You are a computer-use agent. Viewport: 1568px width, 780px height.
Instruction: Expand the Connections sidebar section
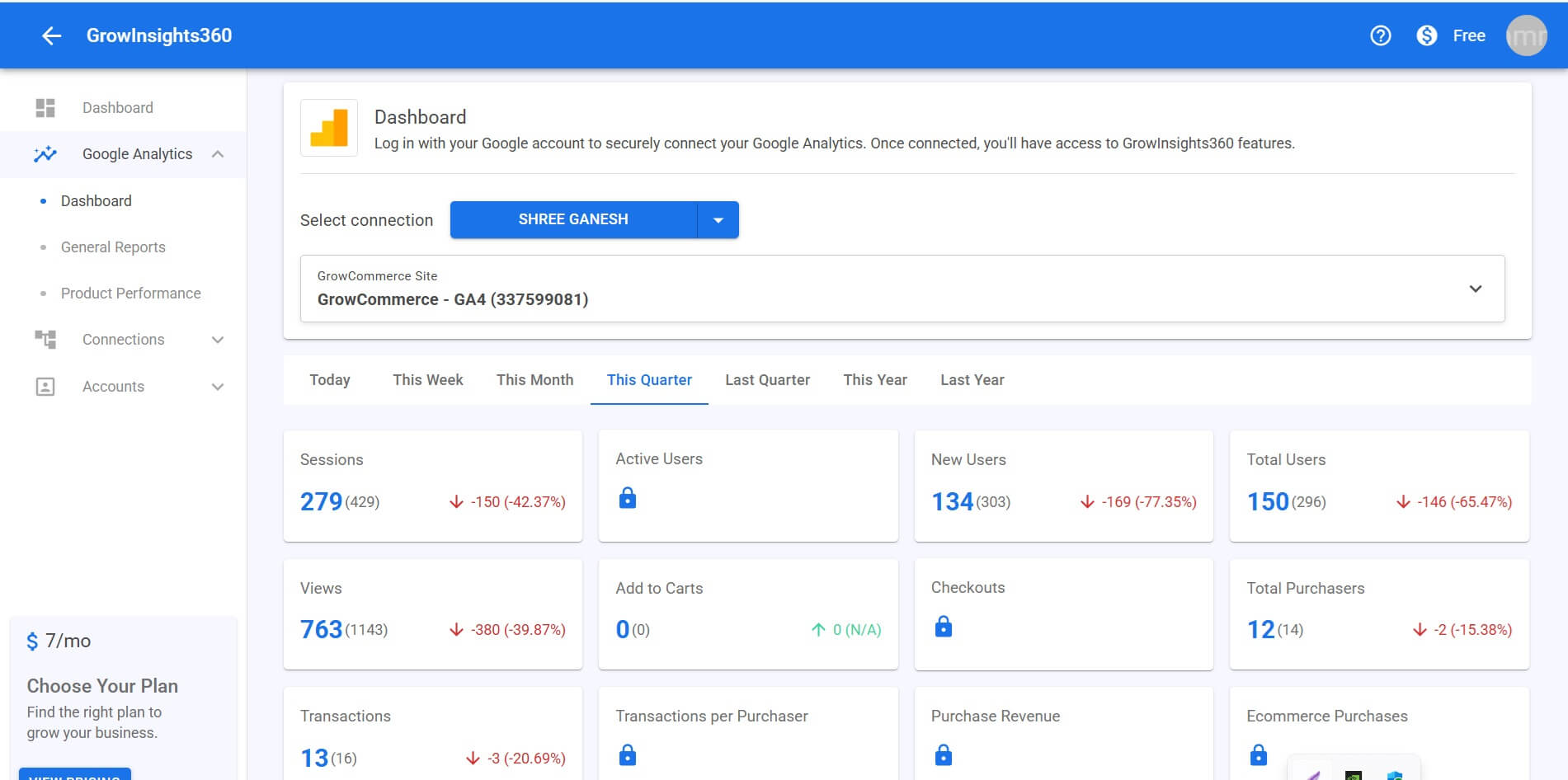[x=218, y=340]
